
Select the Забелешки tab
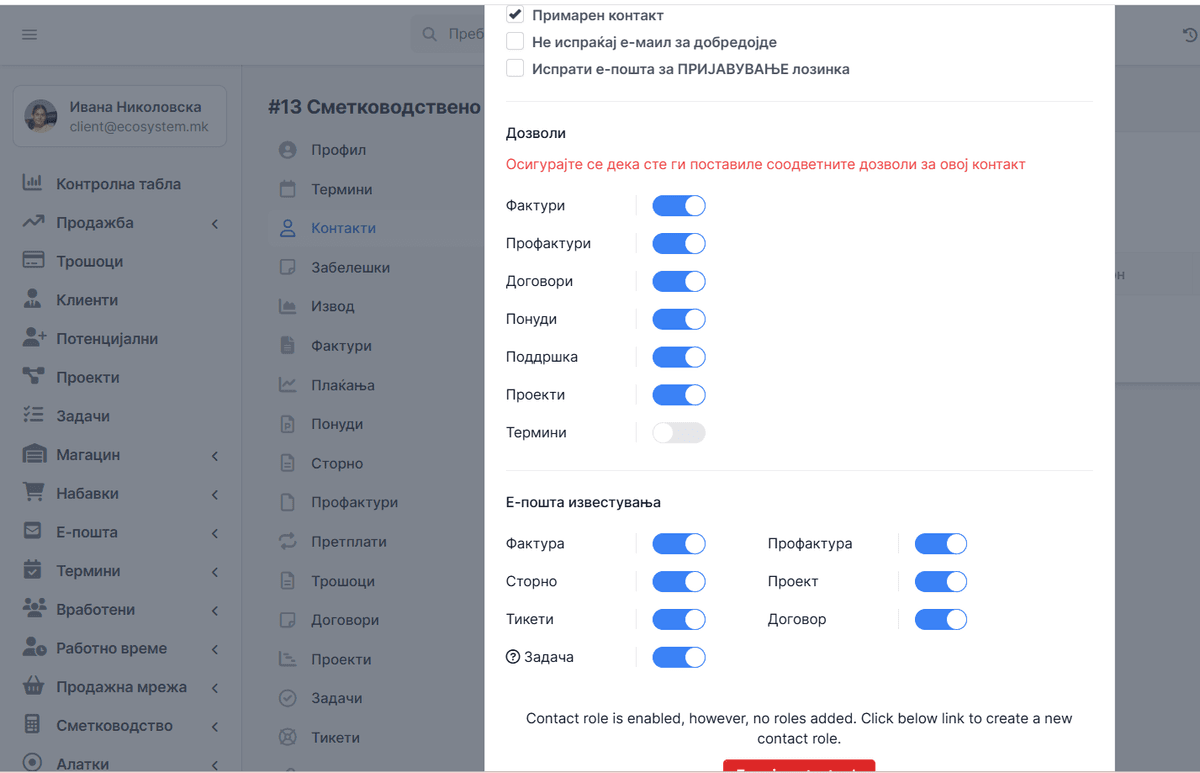coord(350,267)
